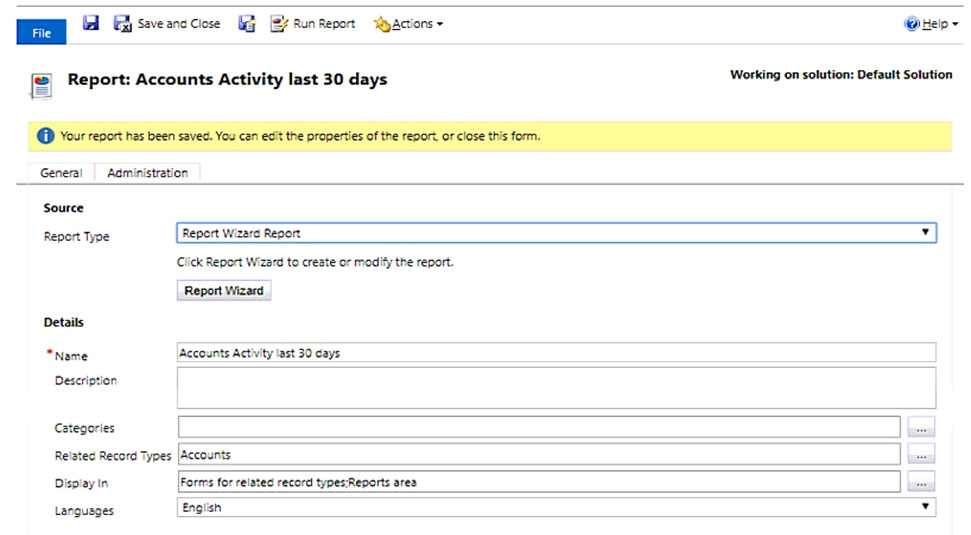Viewport: 971px width, 535px height.
Task: Open the Actions star icon
Action: [381, 24]
